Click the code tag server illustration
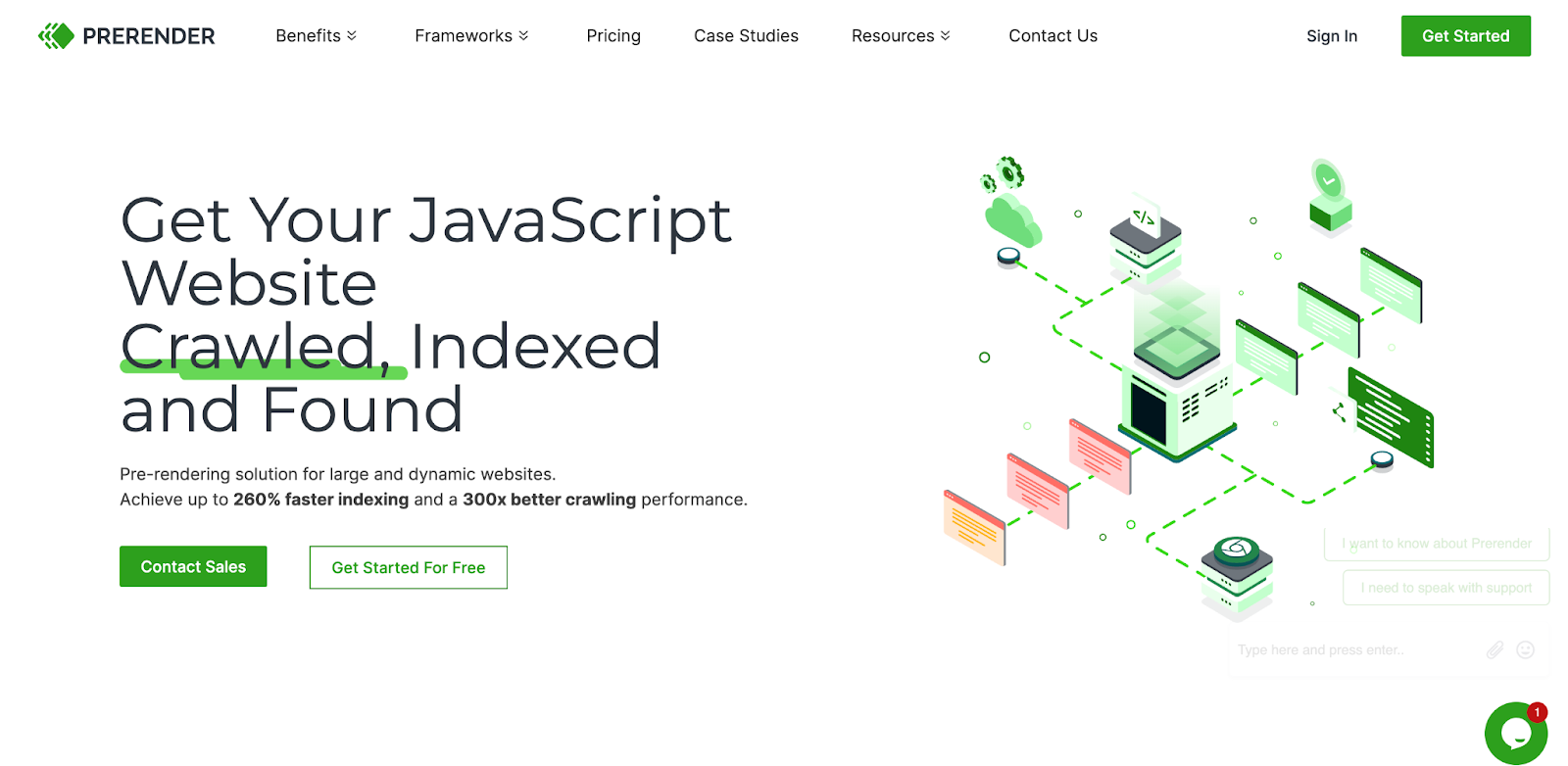The width and height of the screenshot is (1568, 766). (x=1145, y=240)
